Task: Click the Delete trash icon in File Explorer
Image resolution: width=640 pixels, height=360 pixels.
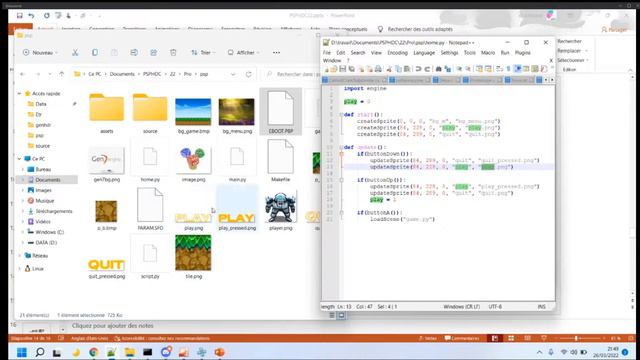Action: [173, 53]
